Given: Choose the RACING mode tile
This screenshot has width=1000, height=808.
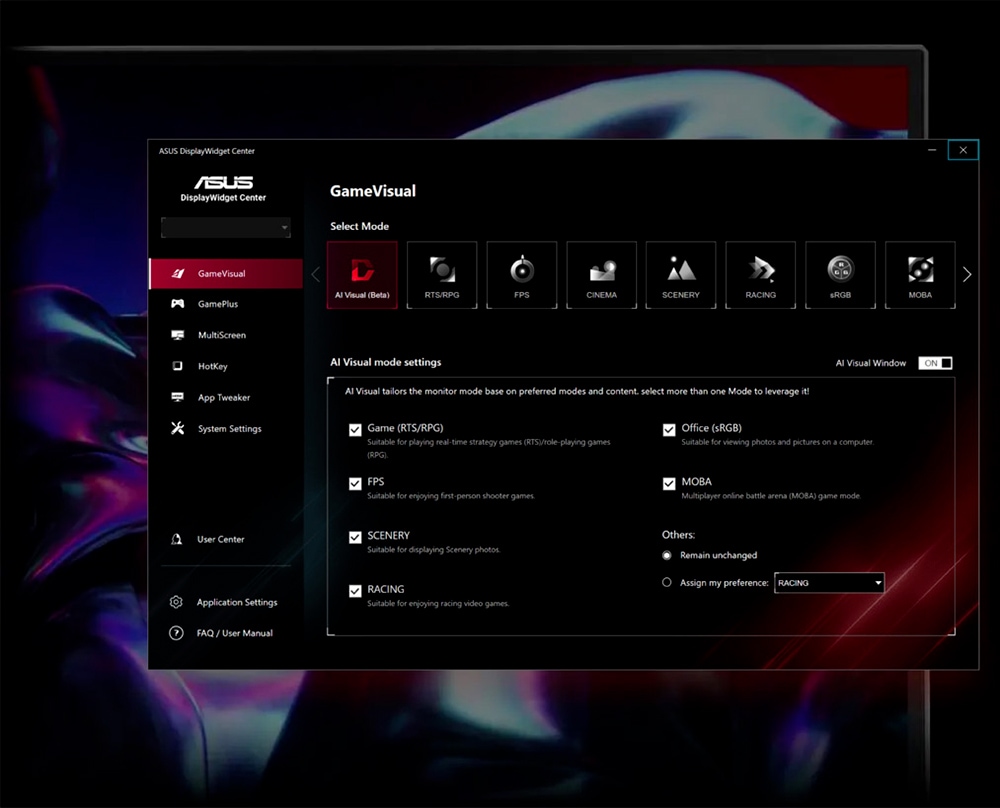Looking at the screenshot, I should [x=760, y=275].
